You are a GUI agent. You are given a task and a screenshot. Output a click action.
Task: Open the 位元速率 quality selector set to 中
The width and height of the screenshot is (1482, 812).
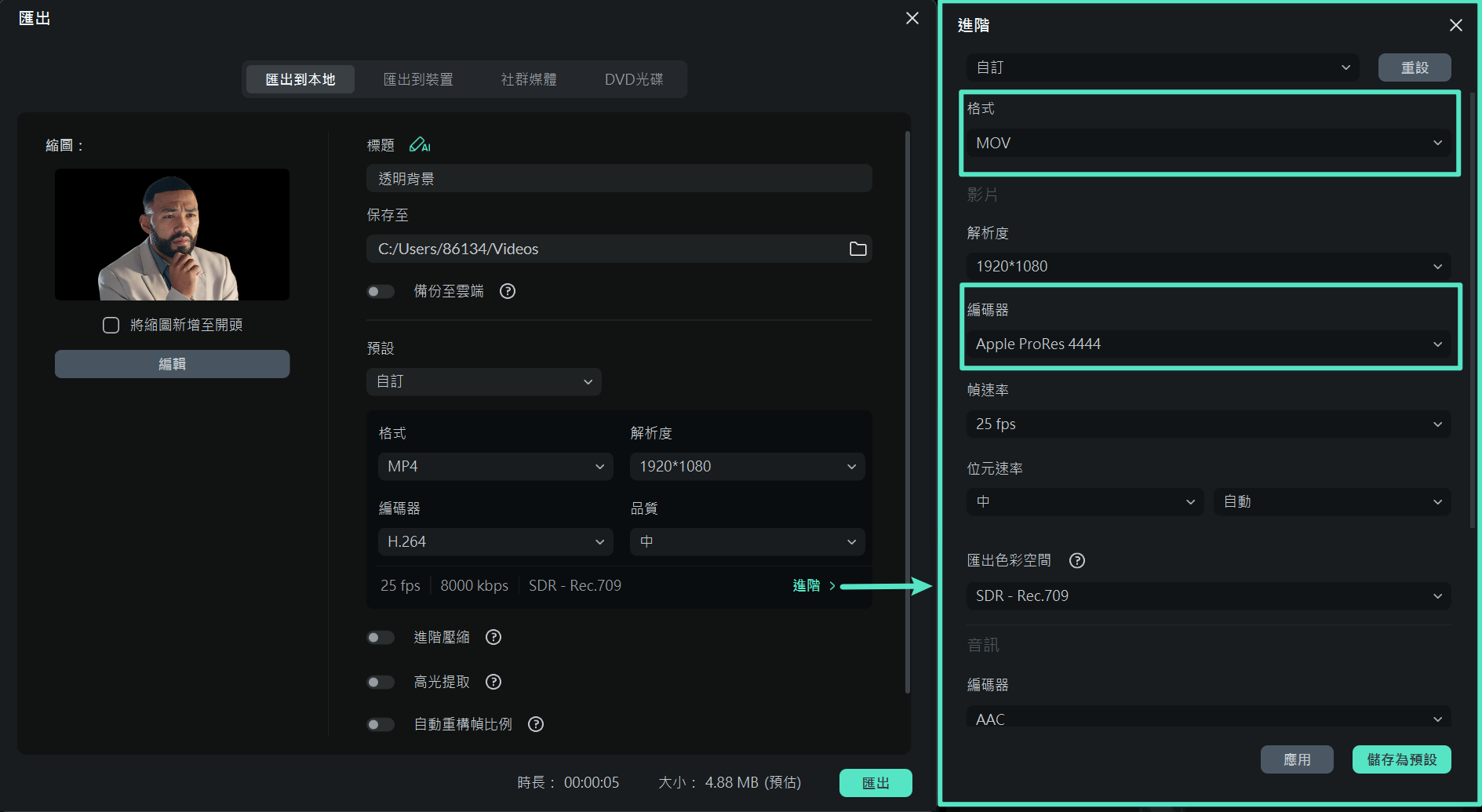point(1085,501)
